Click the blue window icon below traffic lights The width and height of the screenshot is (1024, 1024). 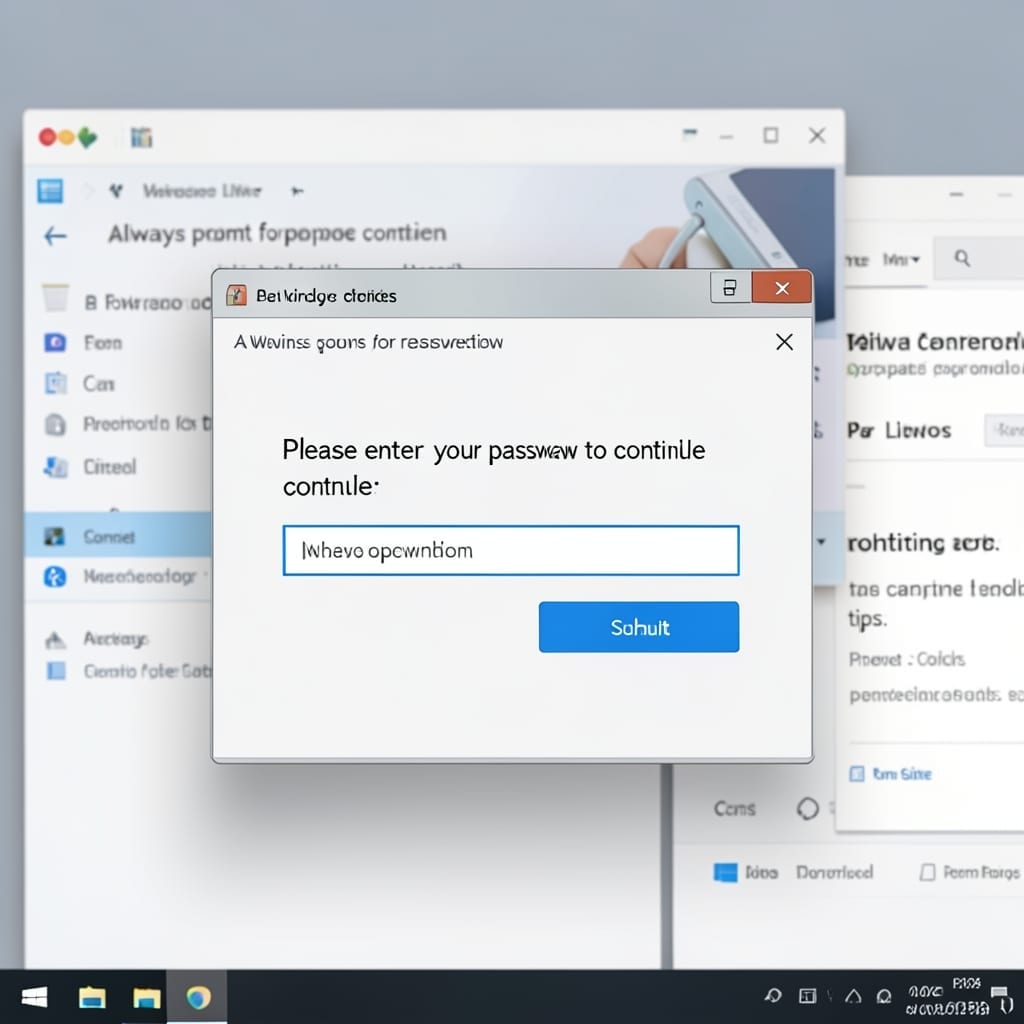coord(50,191)
